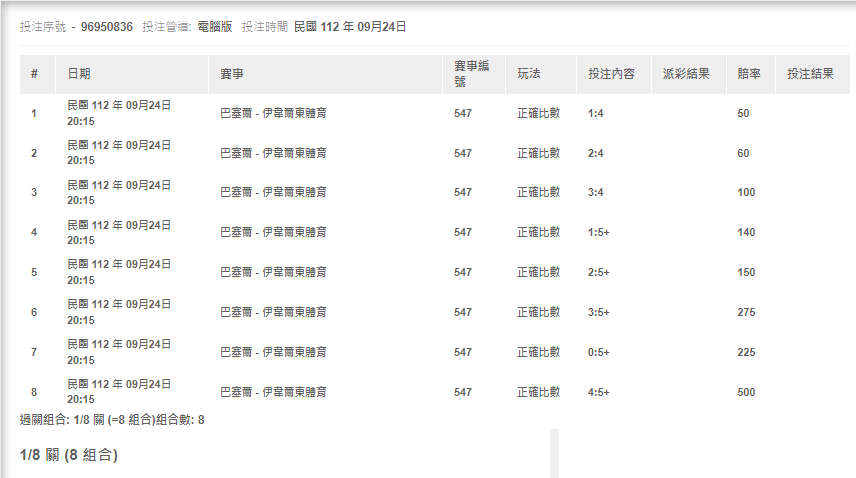Select bet content 3:5+ in row 6
Image resolution: width=856 pixels, height=478 pixels.
599,312
